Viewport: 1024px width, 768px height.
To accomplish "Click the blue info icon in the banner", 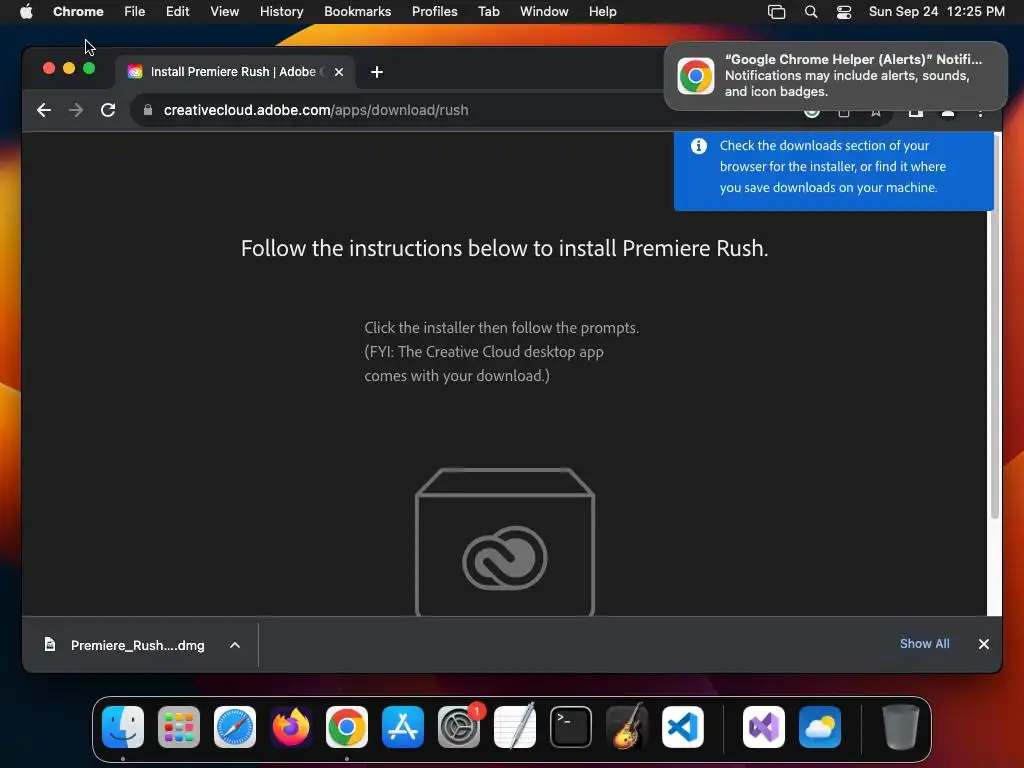I will 699,146.
